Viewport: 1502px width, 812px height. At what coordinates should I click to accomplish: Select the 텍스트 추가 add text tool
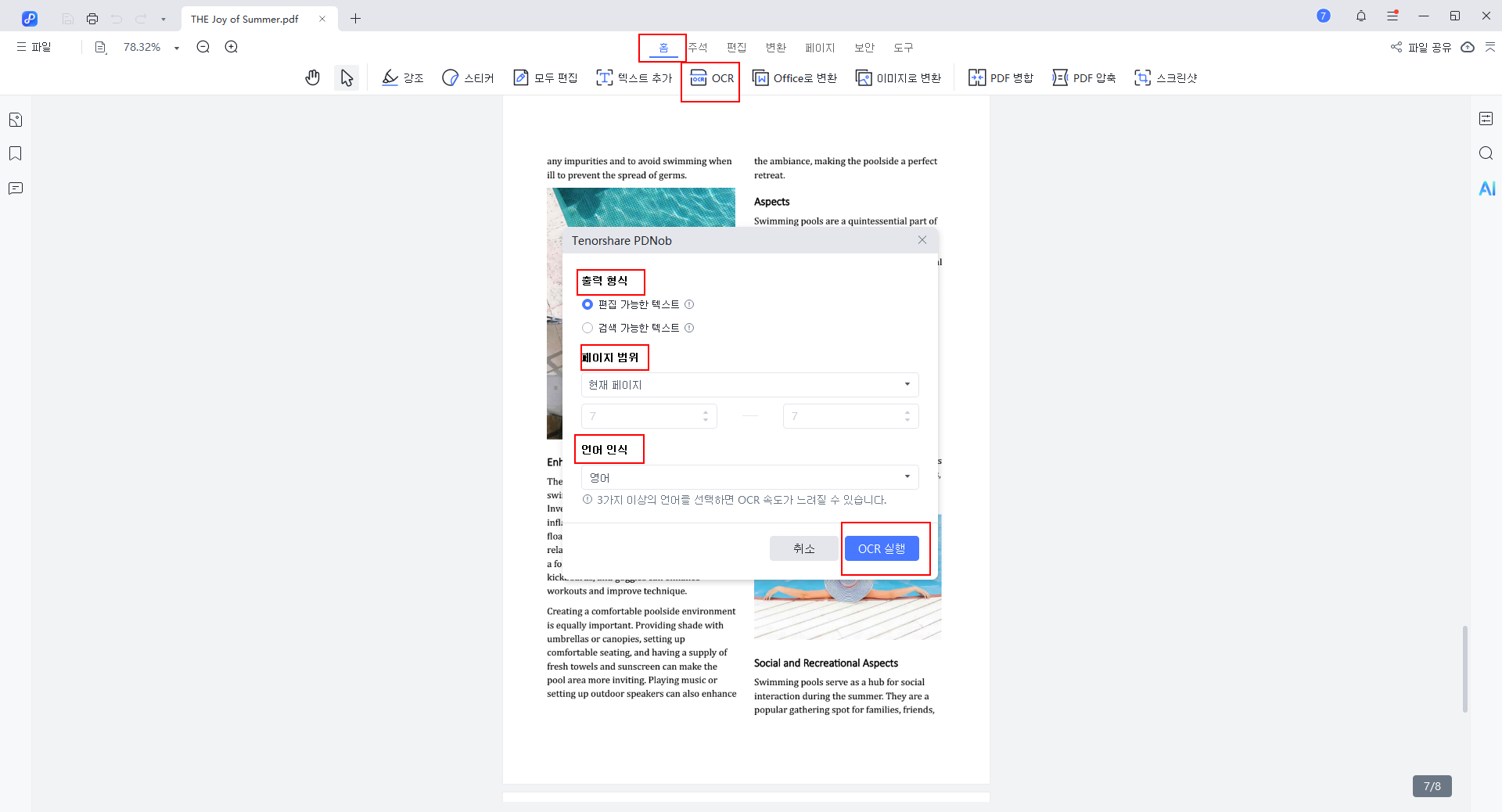[634, 77]
